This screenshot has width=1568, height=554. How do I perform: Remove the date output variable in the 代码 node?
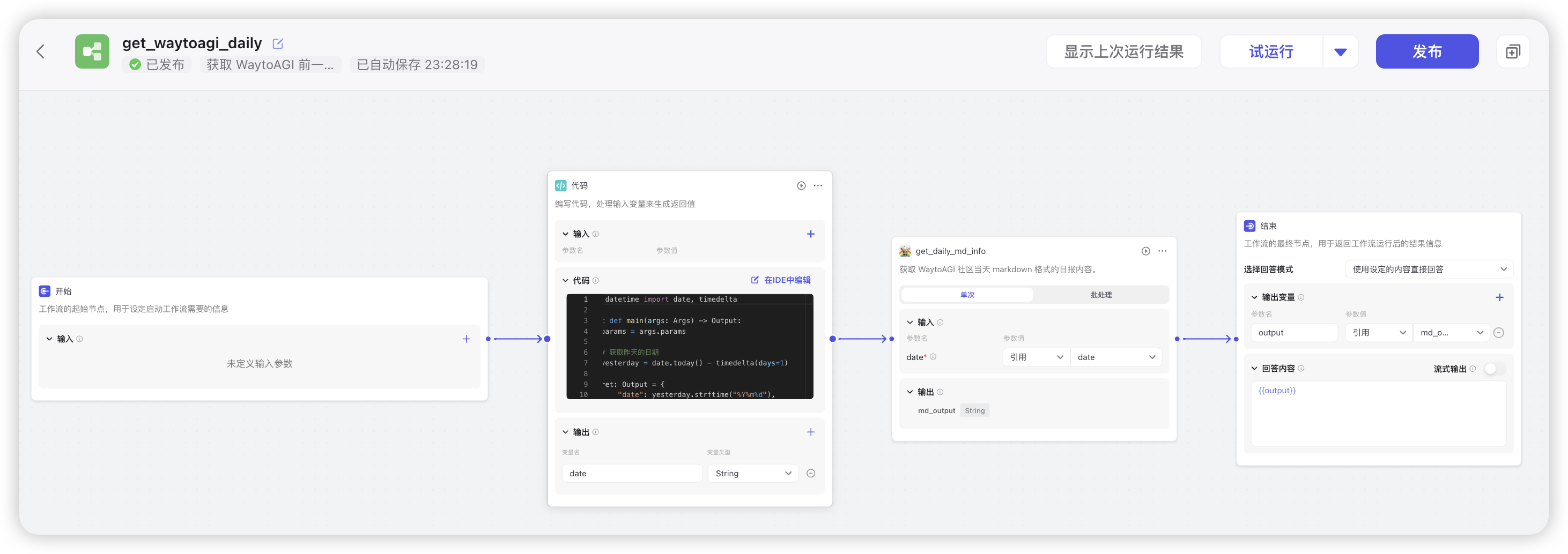[811, 474]
